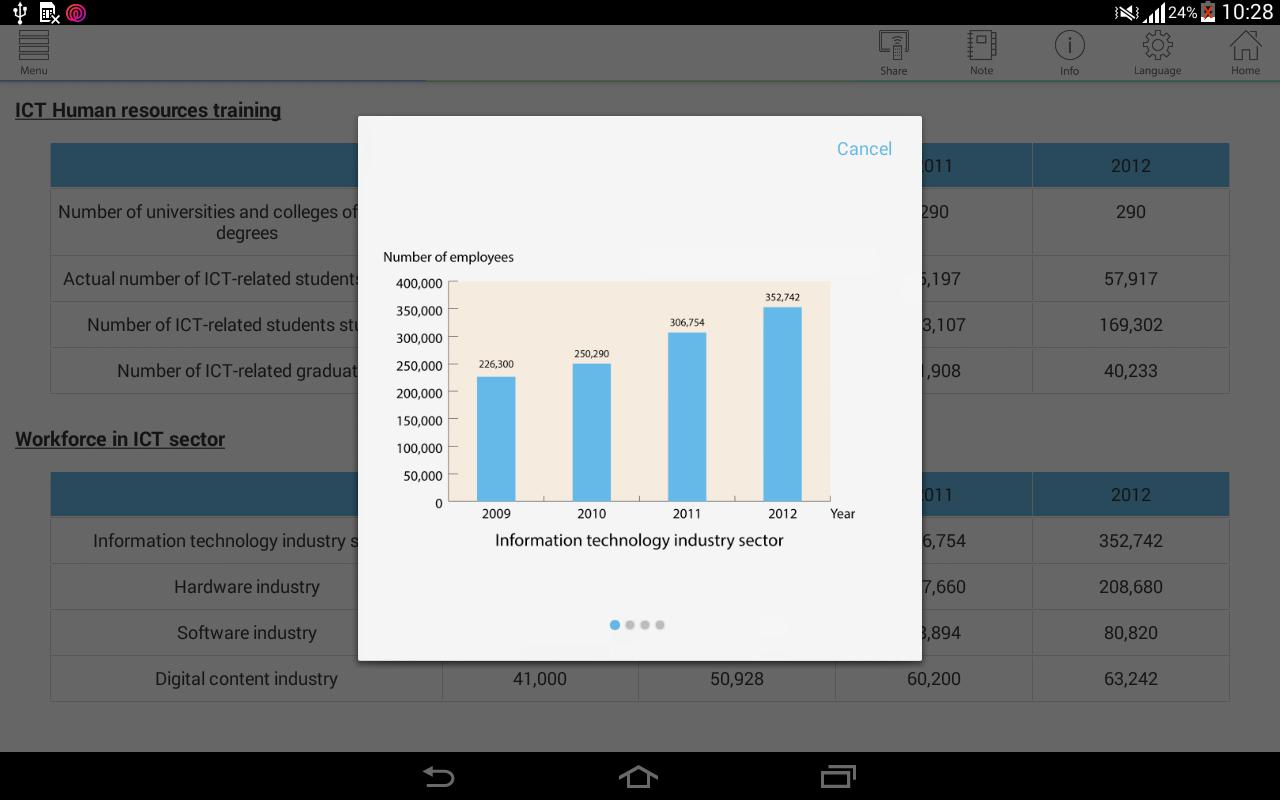
Task: Tap the 'Number of employees' axis label
Action: pos(448,257)
